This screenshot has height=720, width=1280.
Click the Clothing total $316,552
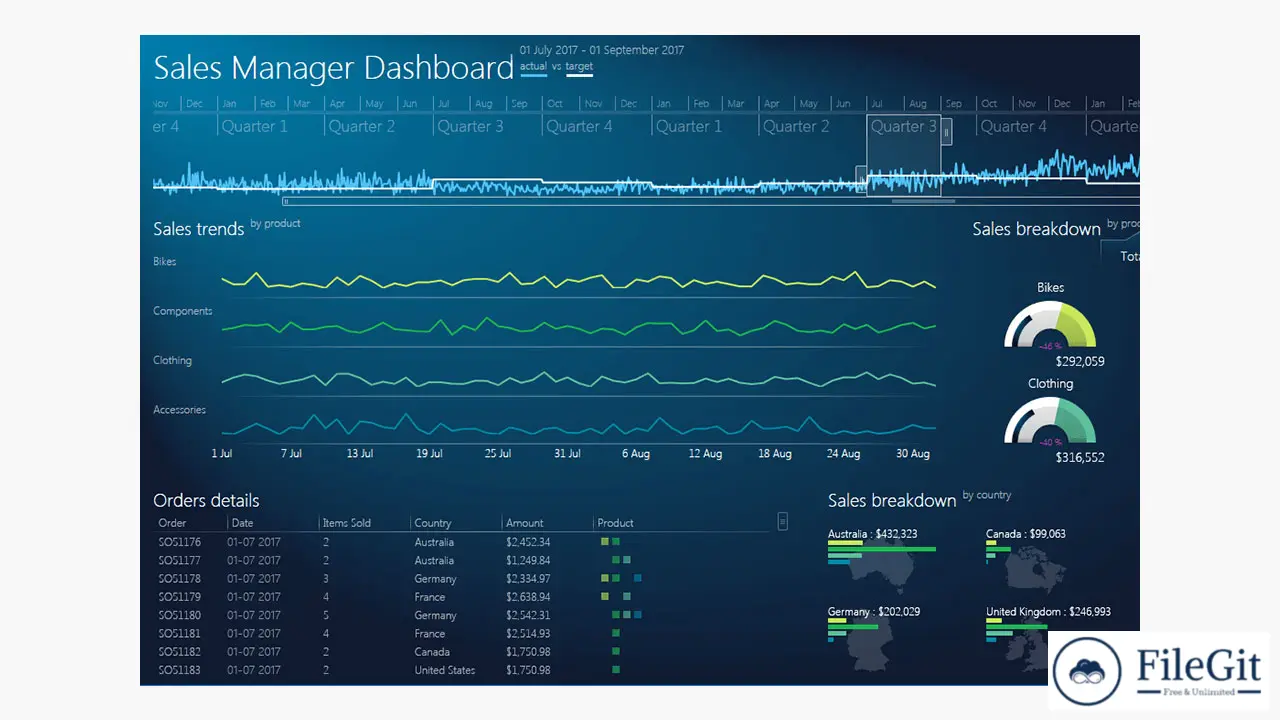pos(1080,457)
